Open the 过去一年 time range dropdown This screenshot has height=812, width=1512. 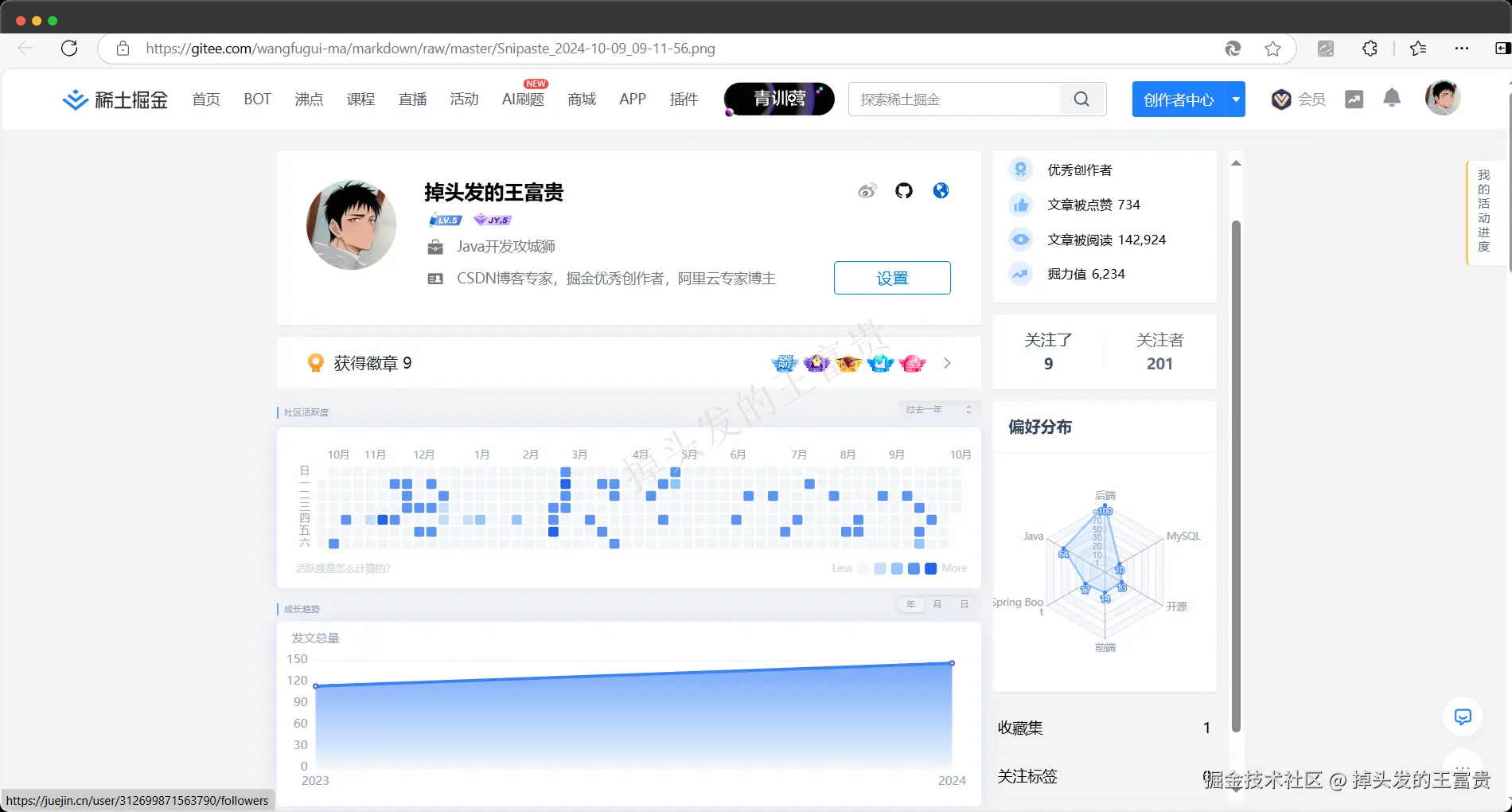939,409
